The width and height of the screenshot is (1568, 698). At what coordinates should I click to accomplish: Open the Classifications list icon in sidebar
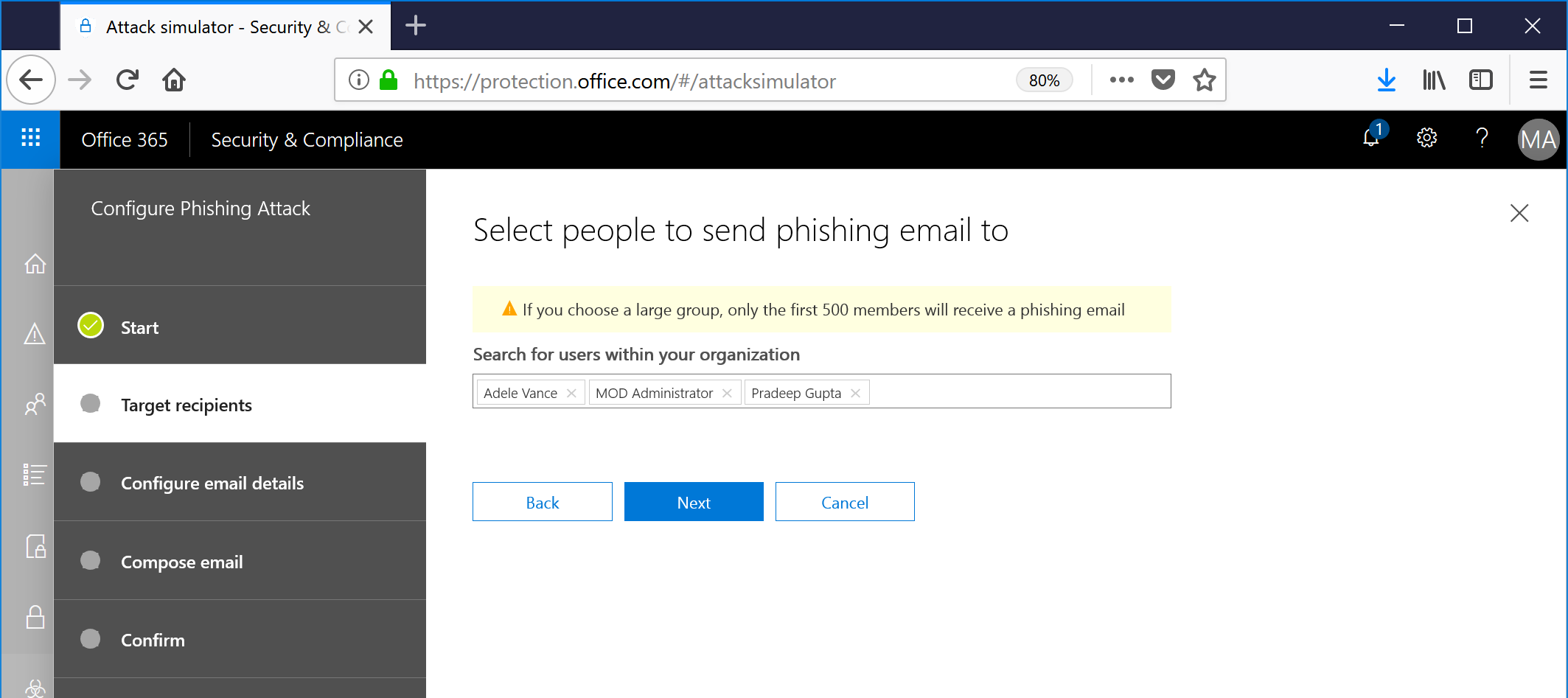coord(34,475)
